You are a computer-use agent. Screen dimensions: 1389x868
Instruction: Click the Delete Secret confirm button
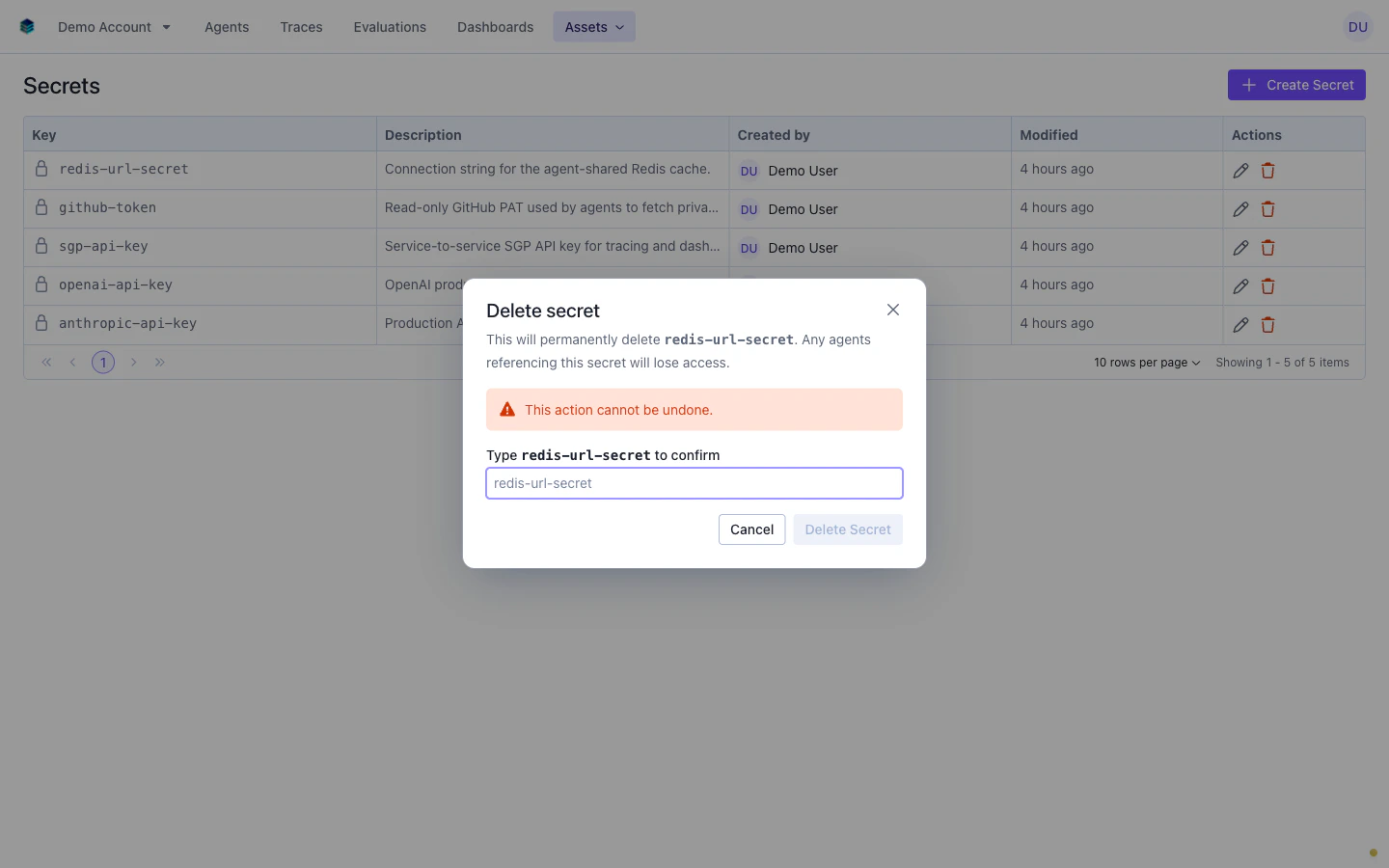point(848,529)
